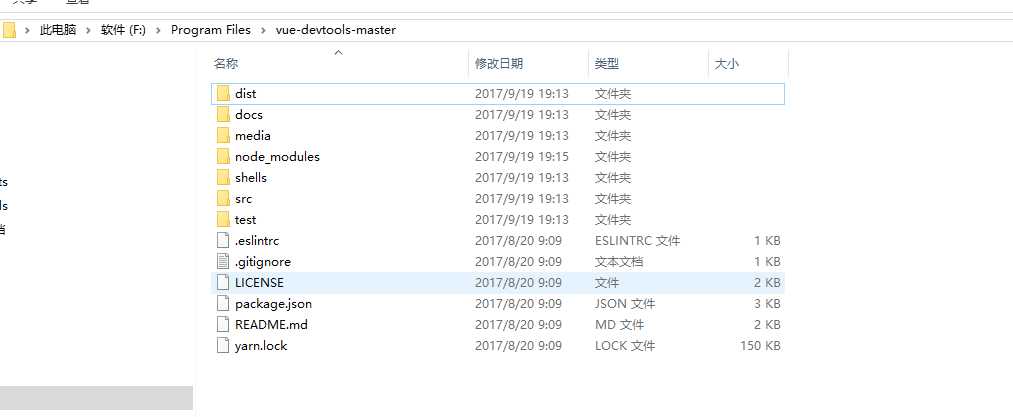The height and width of the screenshot is (417, 1013).
Task: Click the package.json file name
Action: (273, 303)
